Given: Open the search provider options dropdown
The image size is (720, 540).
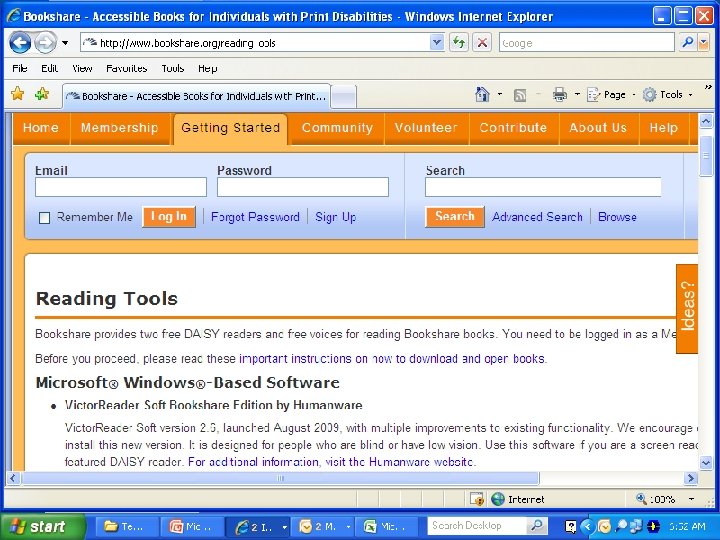Looking at the screenshot, I should (x=703, y=43).
